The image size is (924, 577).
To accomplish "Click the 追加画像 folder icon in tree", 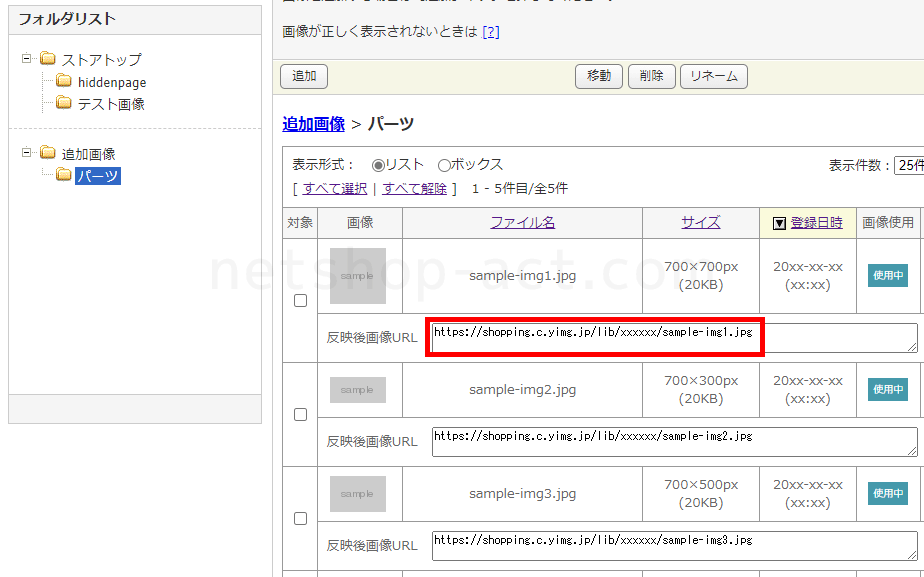I will [x=47, y=153].
